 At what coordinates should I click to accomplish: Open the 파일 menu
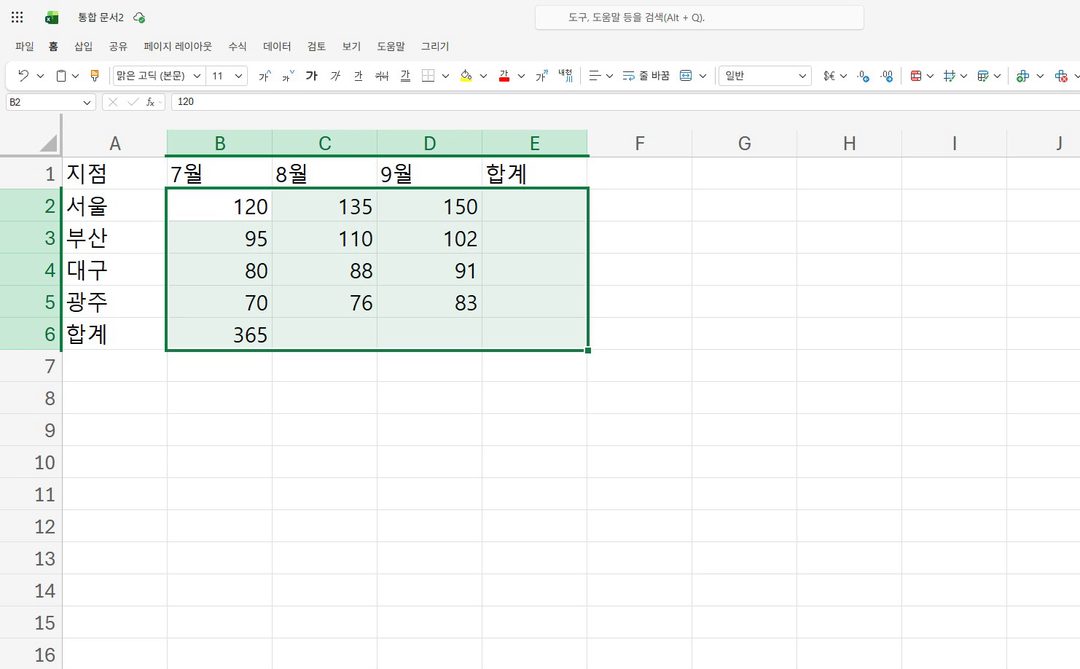click(x=25, y=46)
